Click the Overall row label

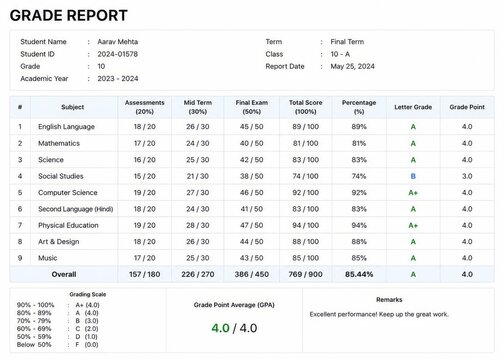[64, 274]
